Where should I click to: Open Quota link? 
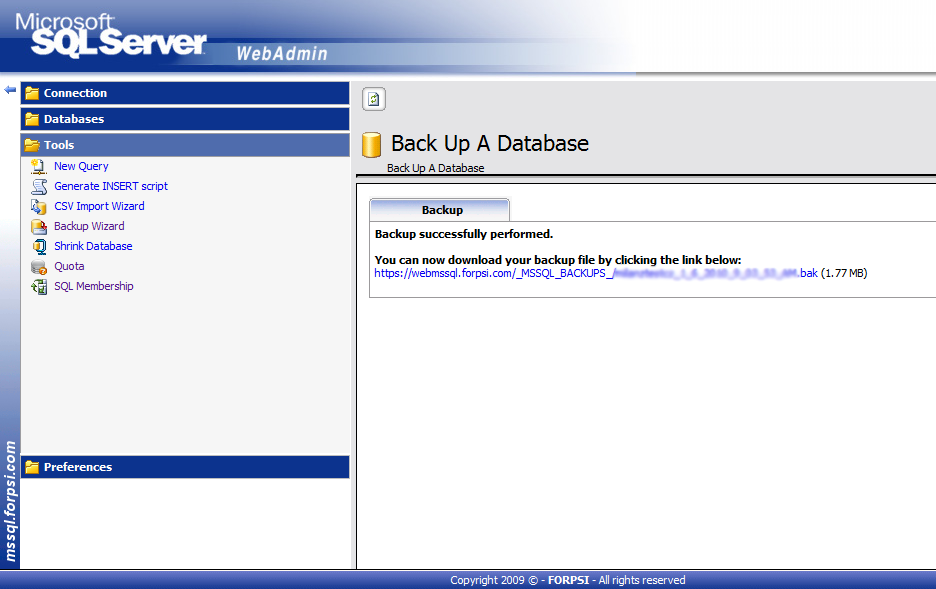(69, 267)
